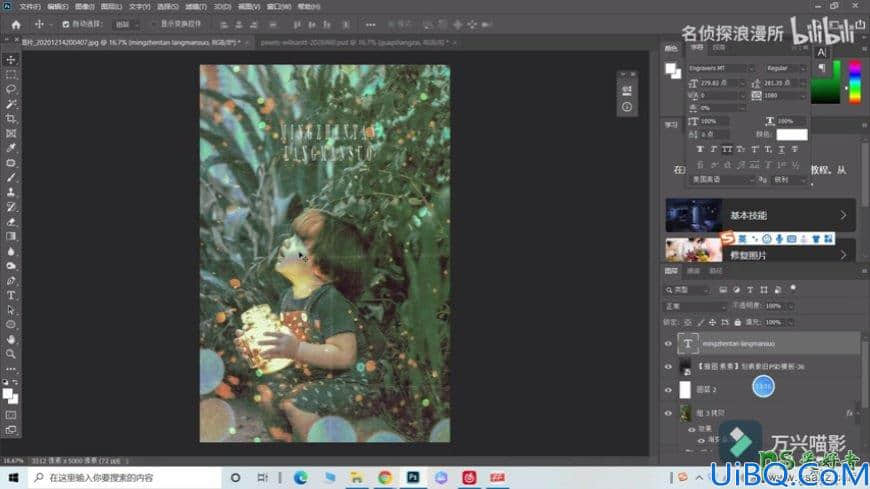Select the Hand tool
The image size is (870, 489).
click(x=11, y=339)
